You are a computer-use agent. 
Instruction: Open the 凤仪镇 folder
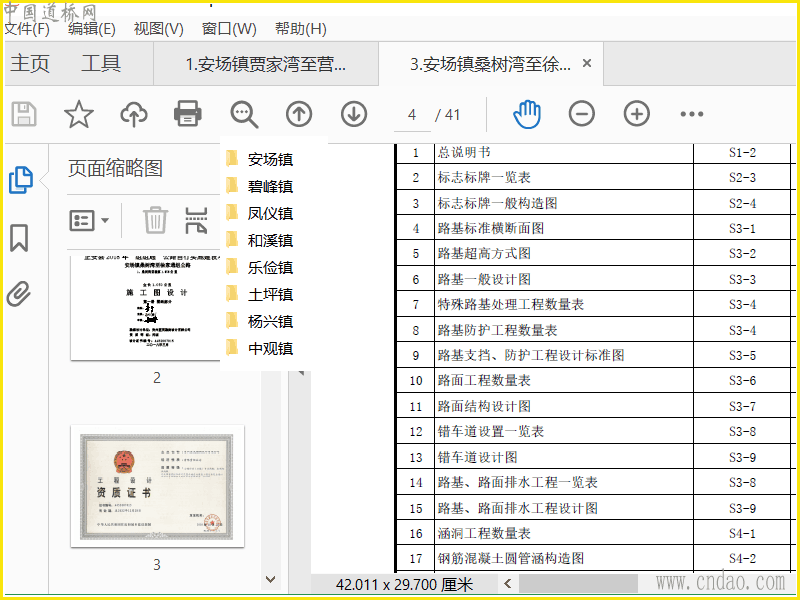[x=260, y=213]
